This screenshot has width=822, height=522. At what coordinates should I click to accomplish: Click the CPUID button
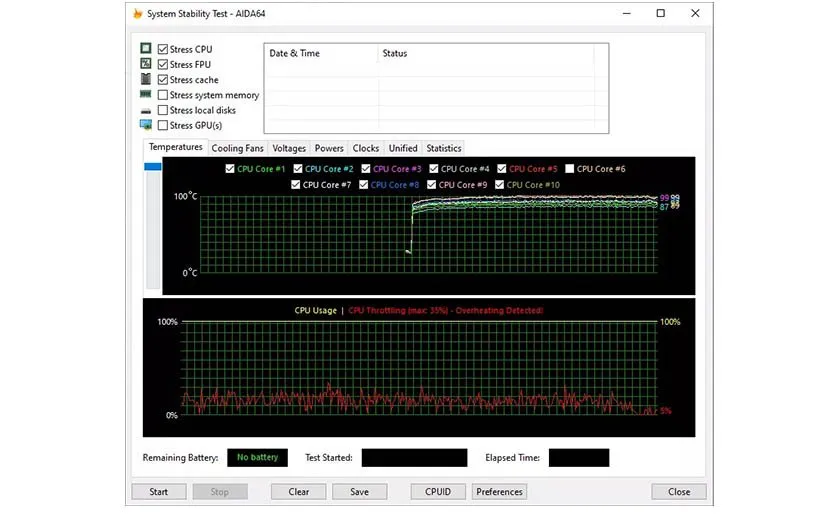click(438, 492)
